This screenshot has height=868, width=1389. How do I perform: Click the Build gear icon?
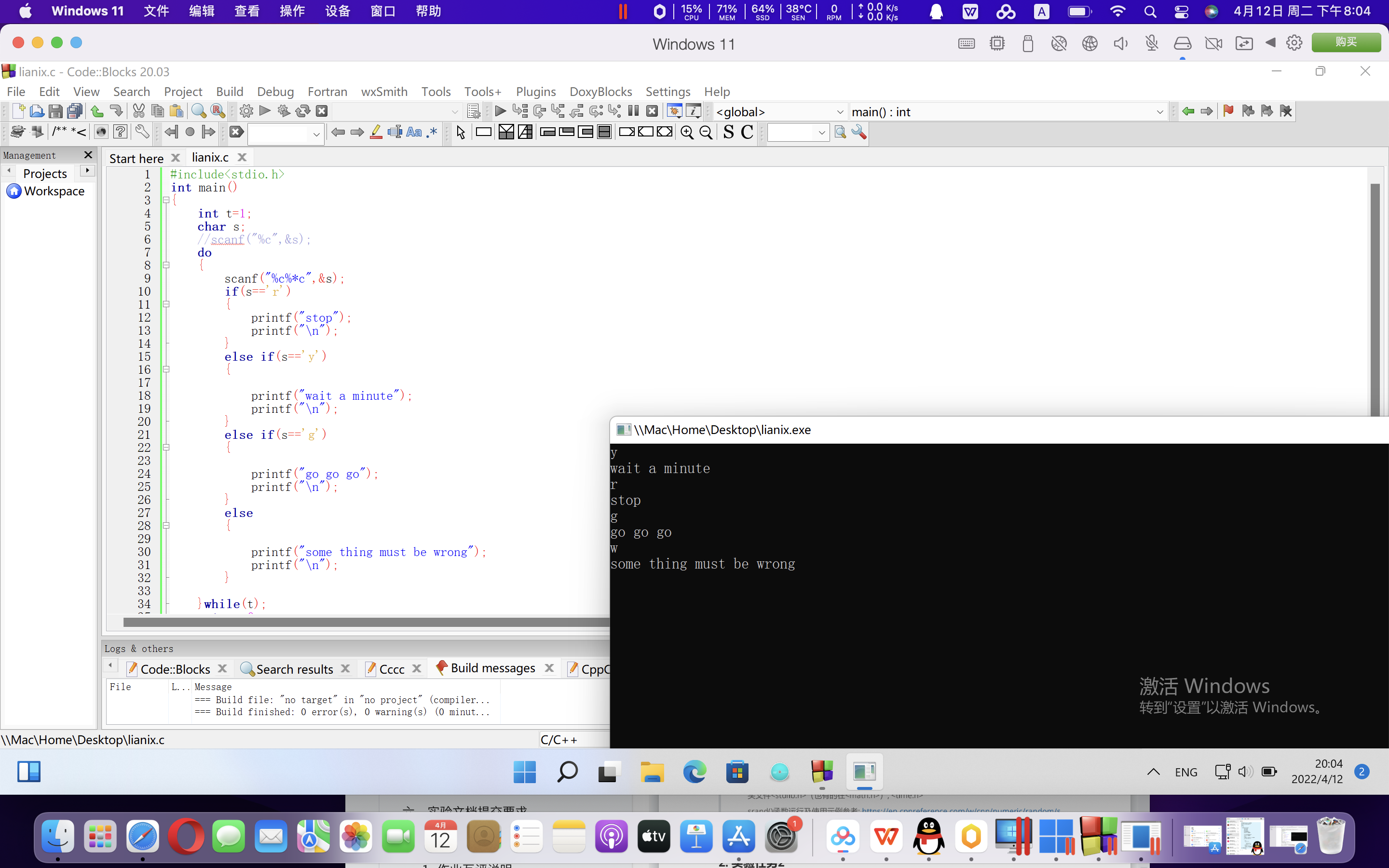[246, 111]
